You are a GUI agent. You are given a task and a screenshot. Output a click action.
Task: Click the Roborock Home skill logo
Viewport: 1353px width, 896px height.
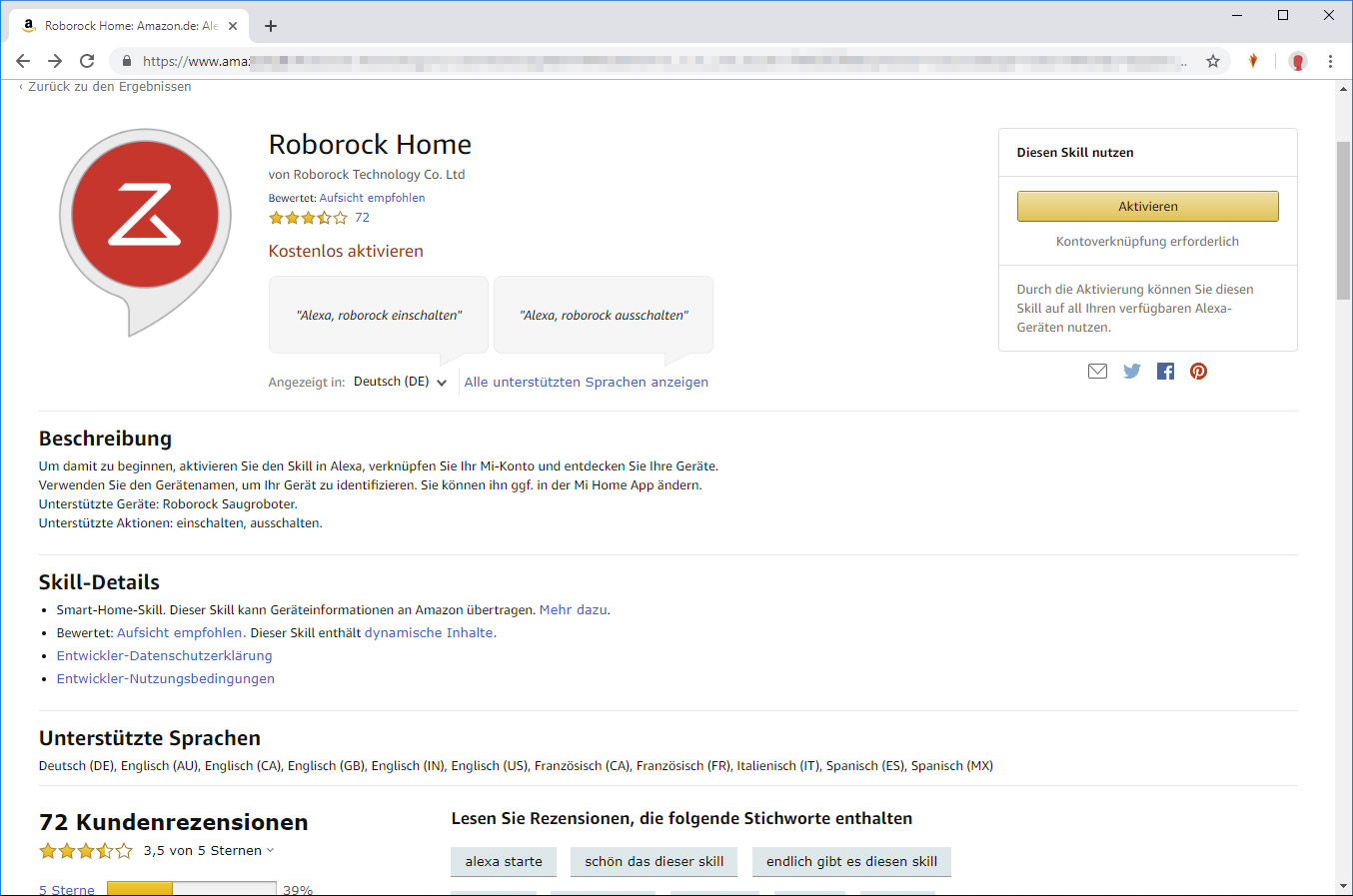tap(145, 232)
